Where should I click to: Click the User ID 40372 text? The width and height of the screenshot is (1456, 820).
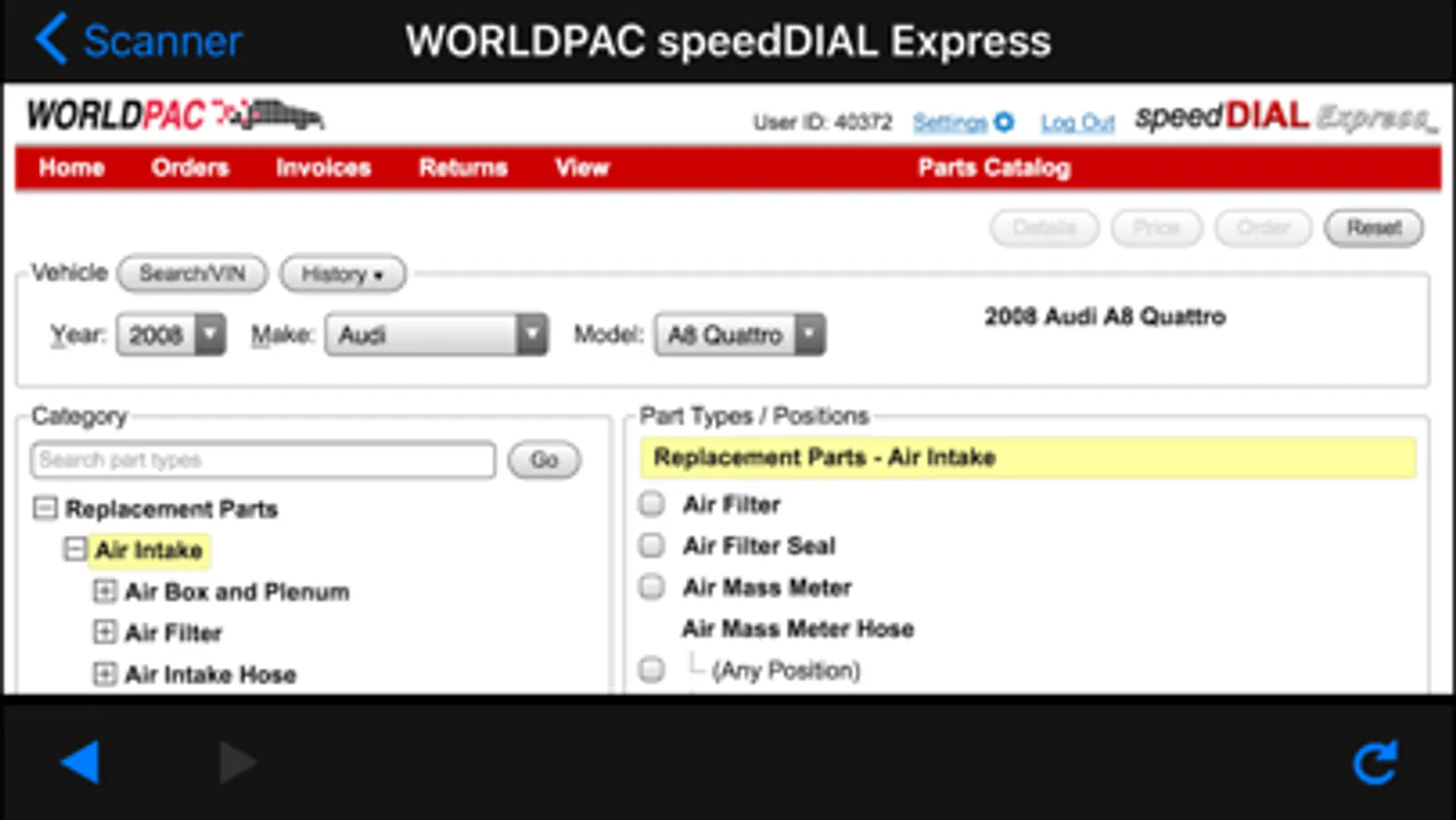click(822, 122)
